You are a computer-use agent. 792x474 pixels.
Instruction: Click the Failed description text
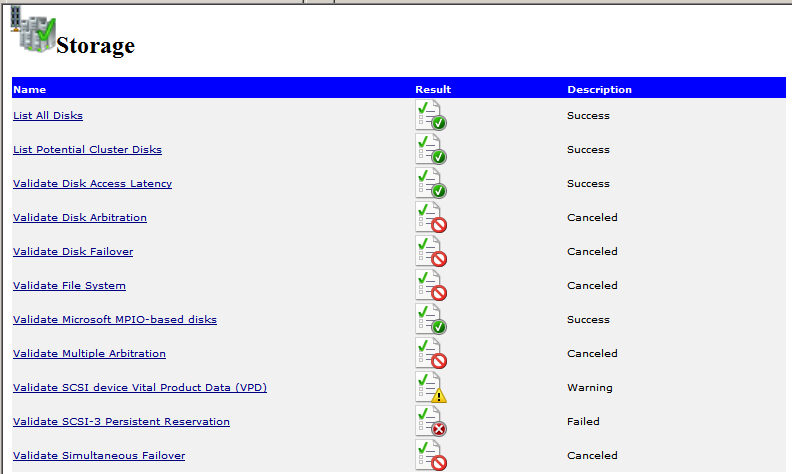point(583,421)
